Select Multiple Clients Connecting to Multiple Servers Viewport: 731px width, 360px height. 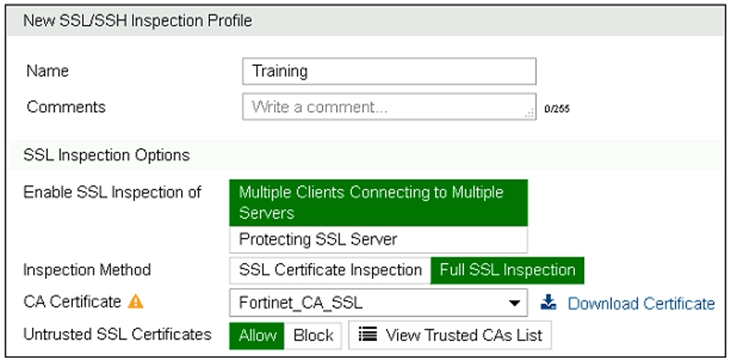coord(378,203)
